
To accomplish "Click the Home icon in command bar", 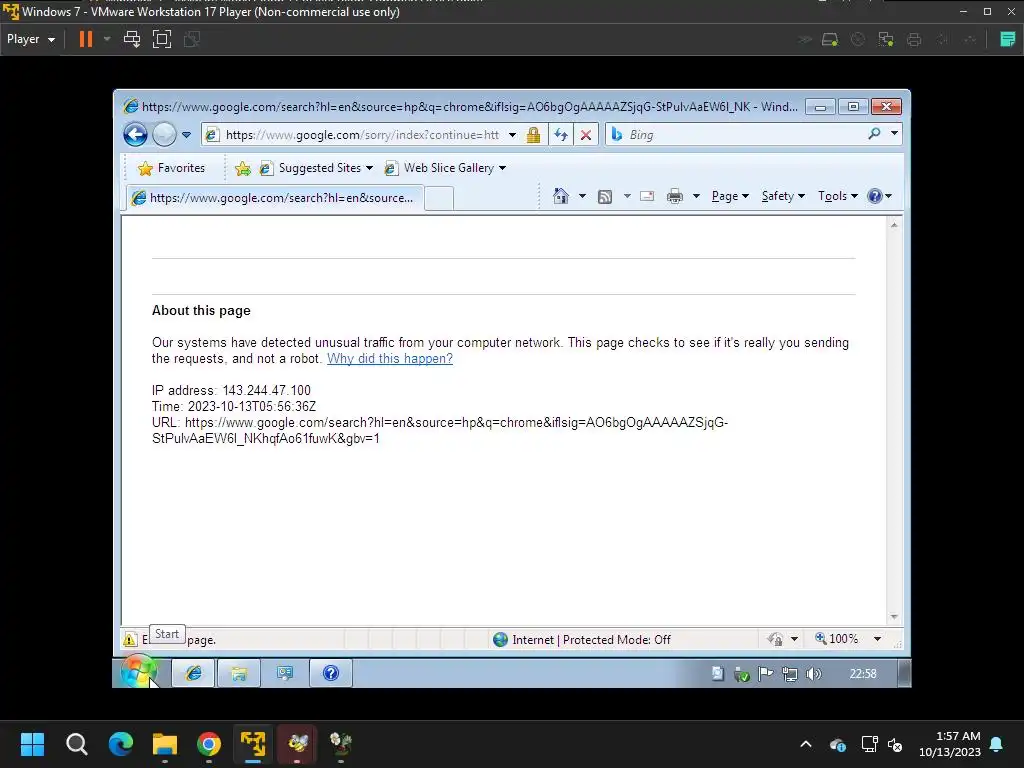I will 560,196.
